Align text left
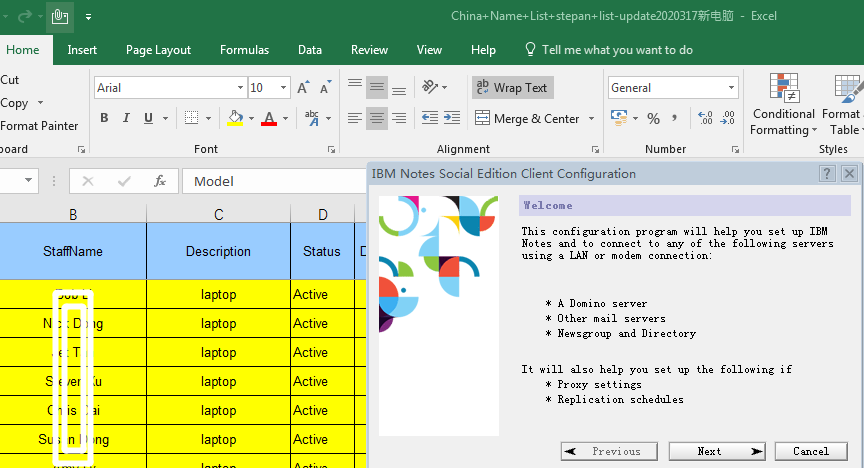The width and height of the screenshot is (864, 468). (x=355, y=118)
